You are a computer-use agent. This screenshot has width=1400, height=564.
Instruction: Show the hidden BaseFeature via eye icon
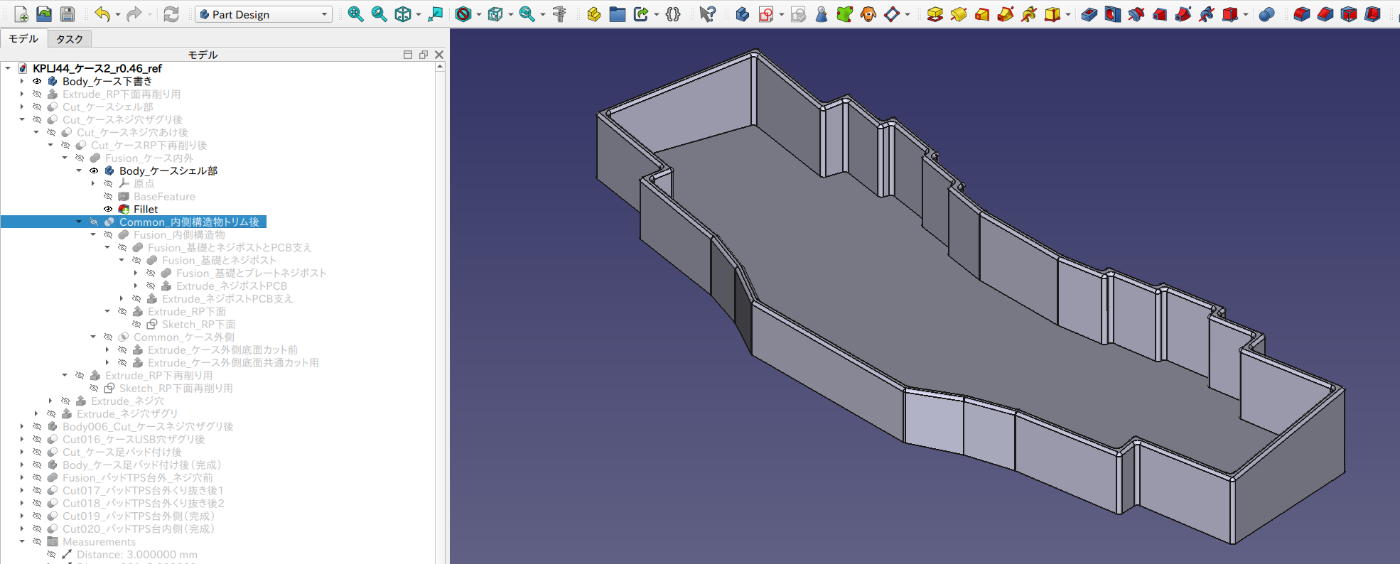click(x=108, y=196)
